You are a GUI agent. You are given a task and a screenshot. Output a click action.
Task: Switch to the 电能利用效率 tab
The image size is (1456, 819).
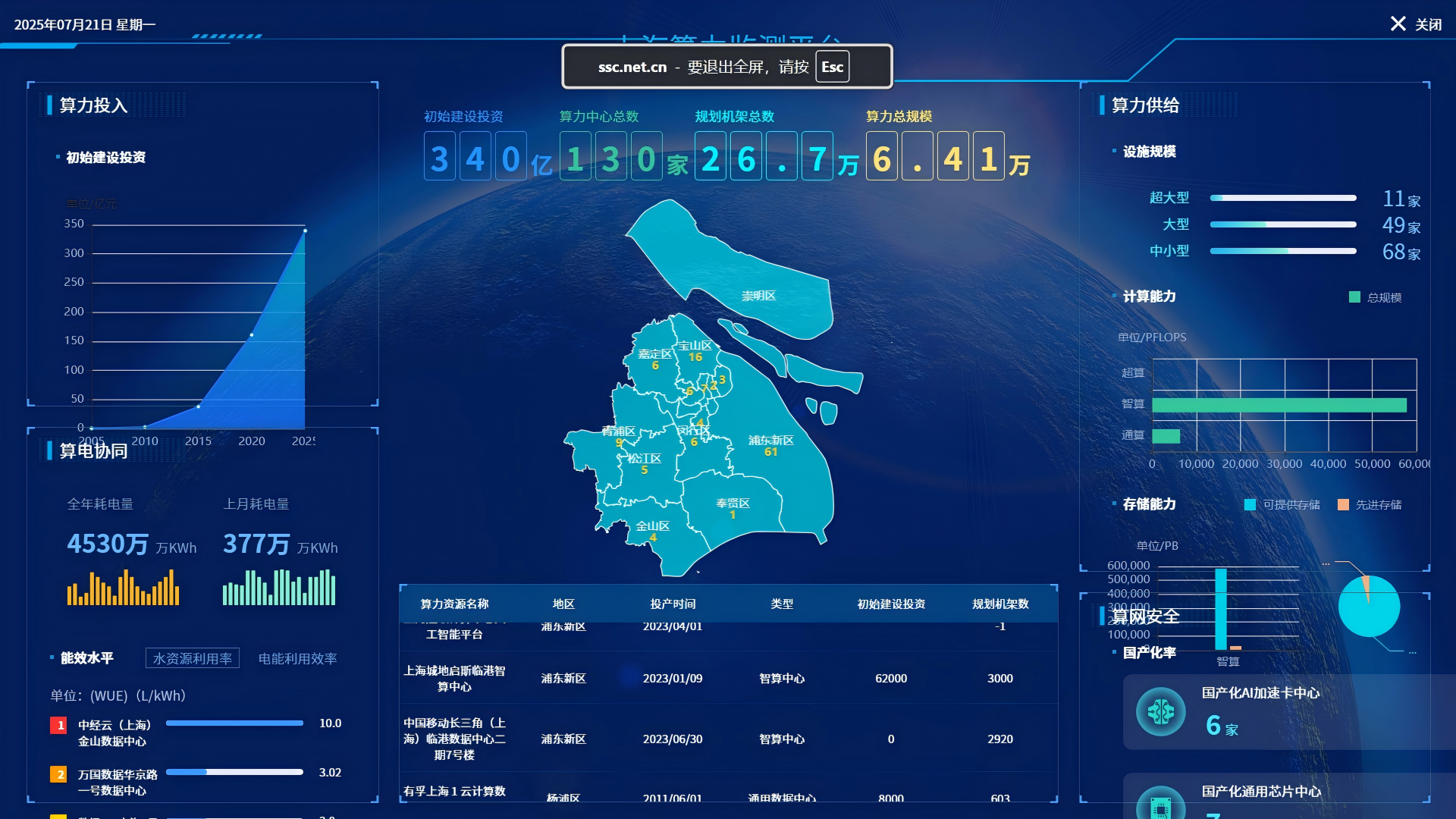(297, 658)
